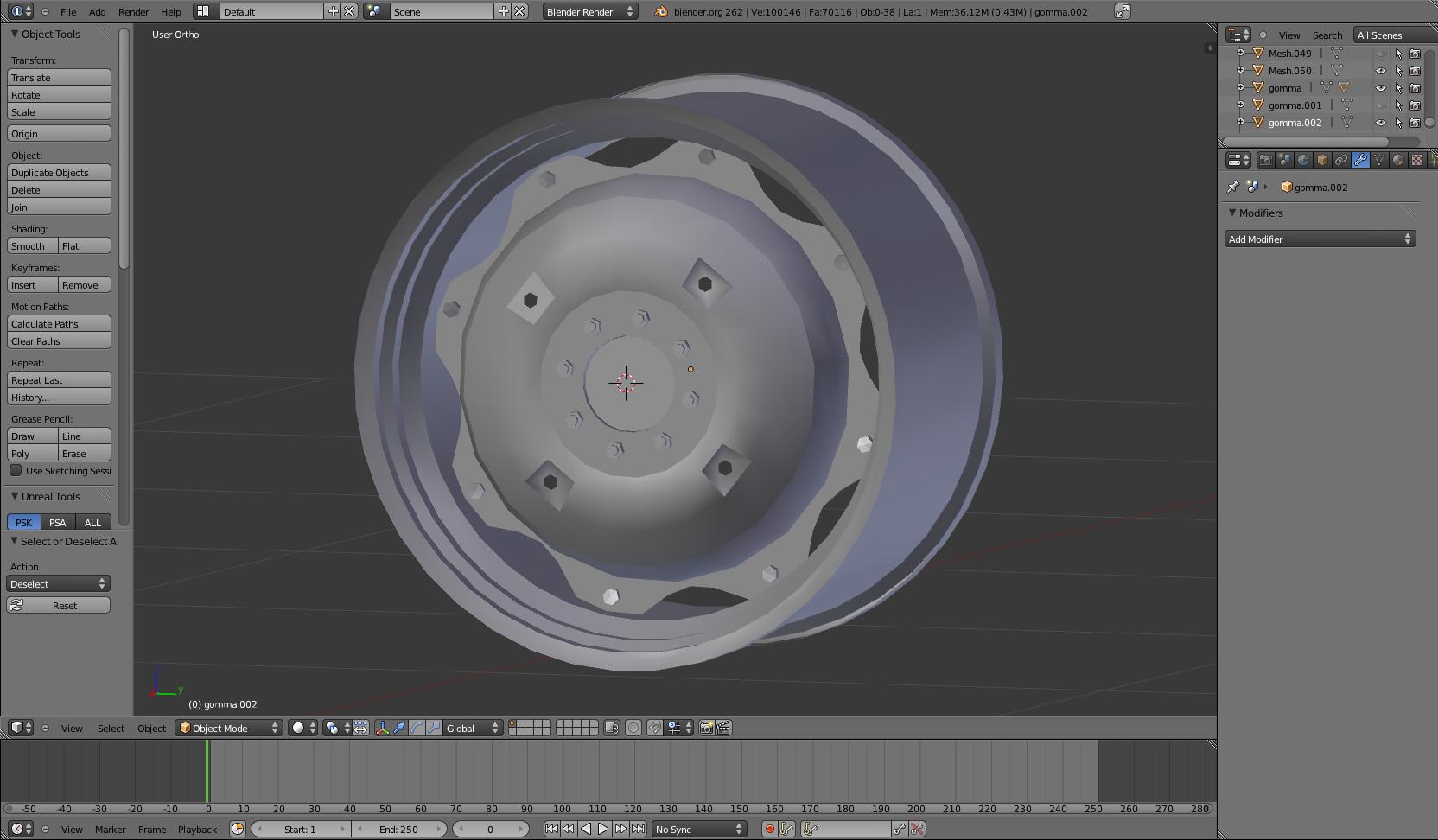The height and width of the screenshot is (840, 1438).
Task: Open the Scene properties tab icon
Action: (x=1284, y=160)
